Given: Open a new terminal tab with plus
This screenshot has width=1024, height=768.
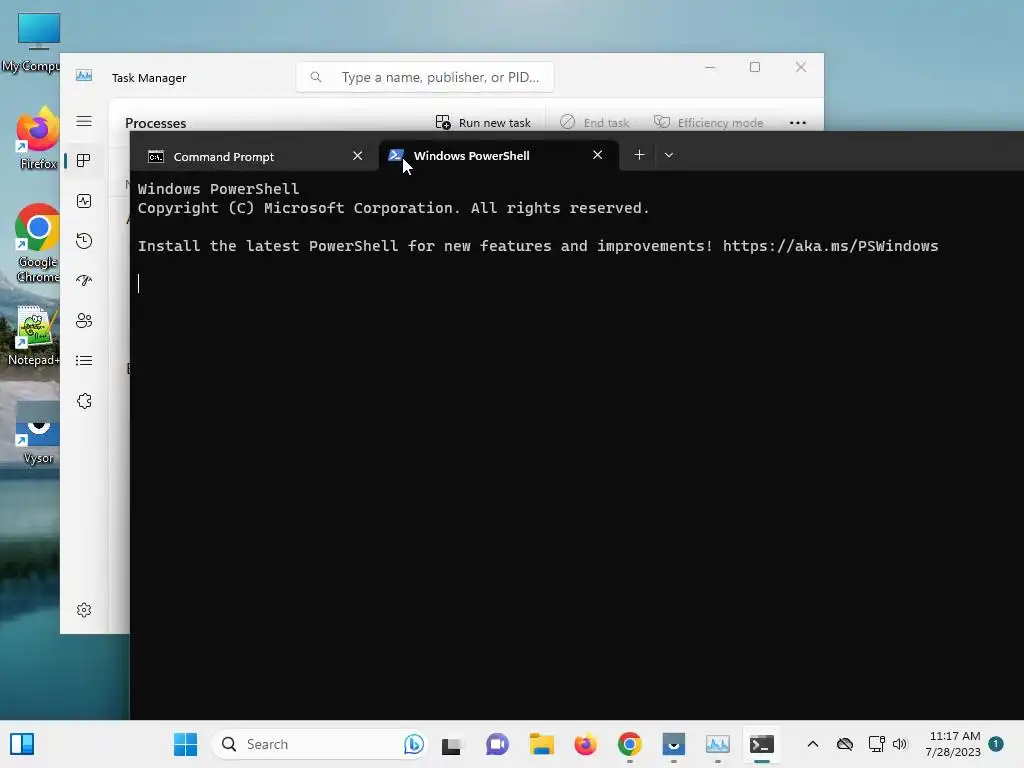Looking at the screenshot, I should click(x=639, y=155).
